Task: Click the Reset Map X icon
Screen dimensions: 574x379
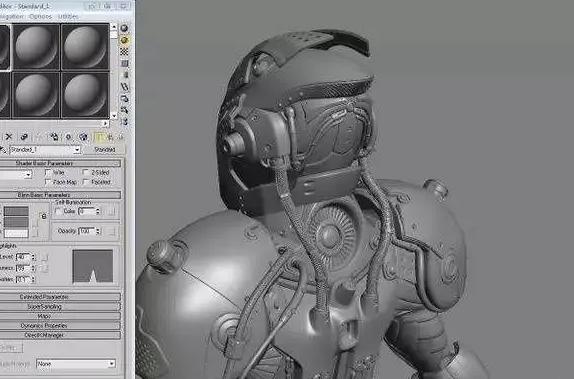Action: [x=9, y=137]
